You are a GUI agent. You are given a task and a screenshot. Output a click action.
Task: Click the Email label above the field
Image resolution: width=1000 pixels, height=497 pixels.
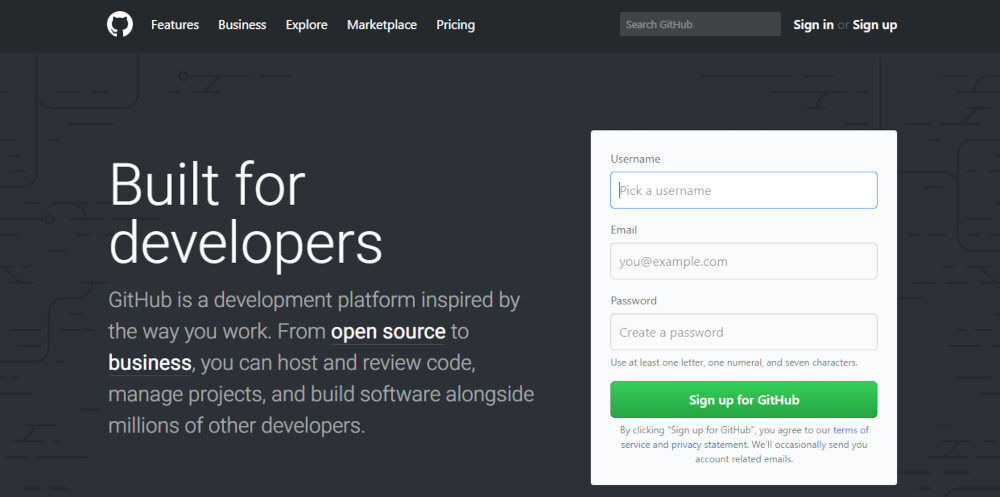click(624, 230)
